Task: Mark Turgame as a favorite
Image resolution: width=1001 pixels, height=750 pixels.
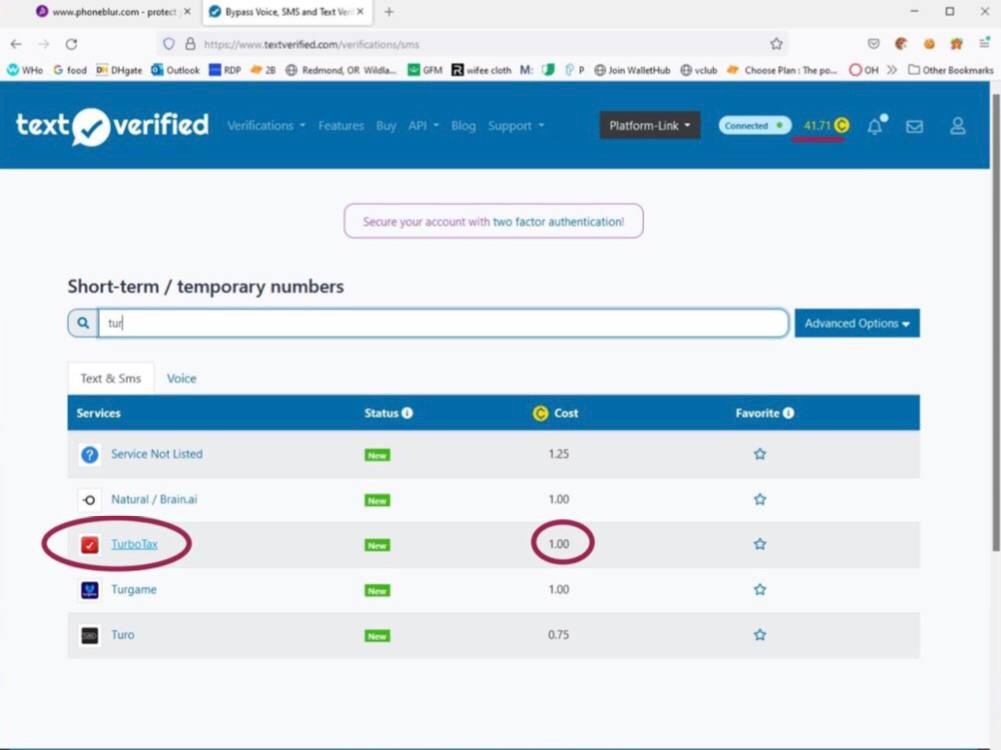Action: click(x=760, y=589)
